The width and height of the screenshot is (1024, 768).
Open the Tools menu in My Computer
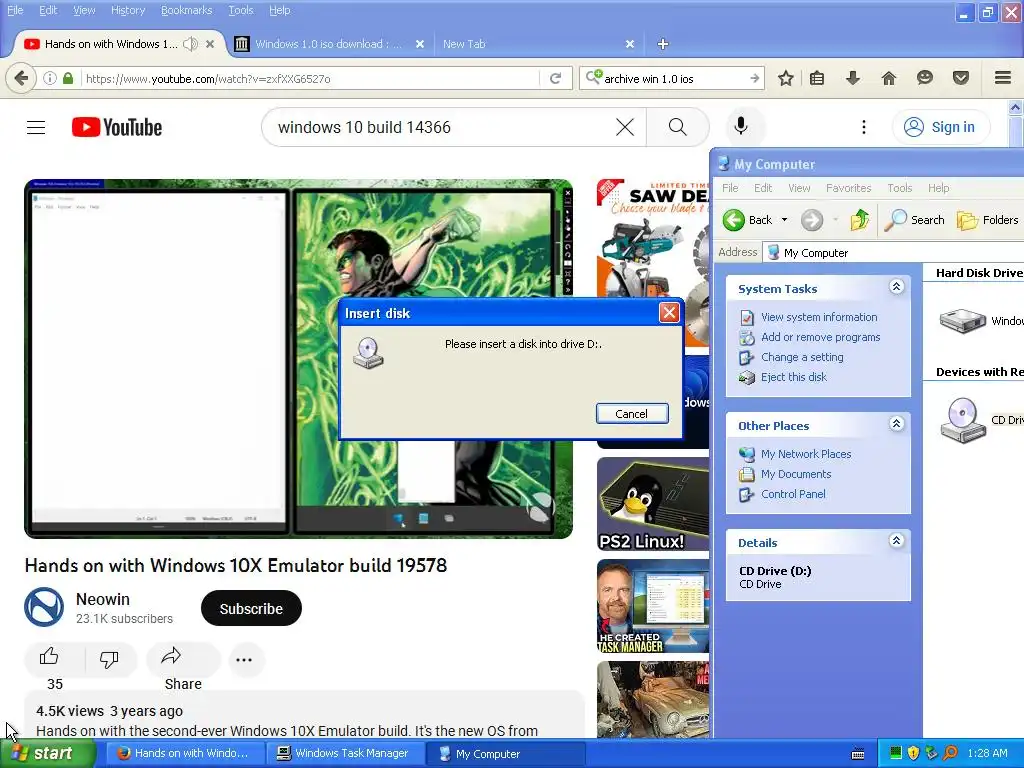pos(899,188)
